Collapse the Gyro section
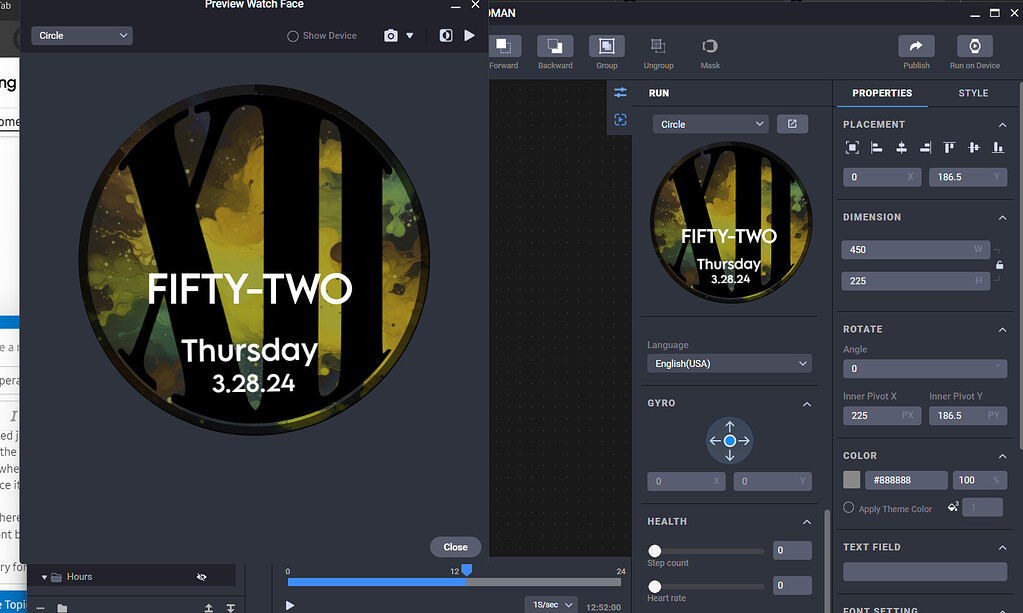The height and width of the screenshot is (613, 1023). coord(807,404)
